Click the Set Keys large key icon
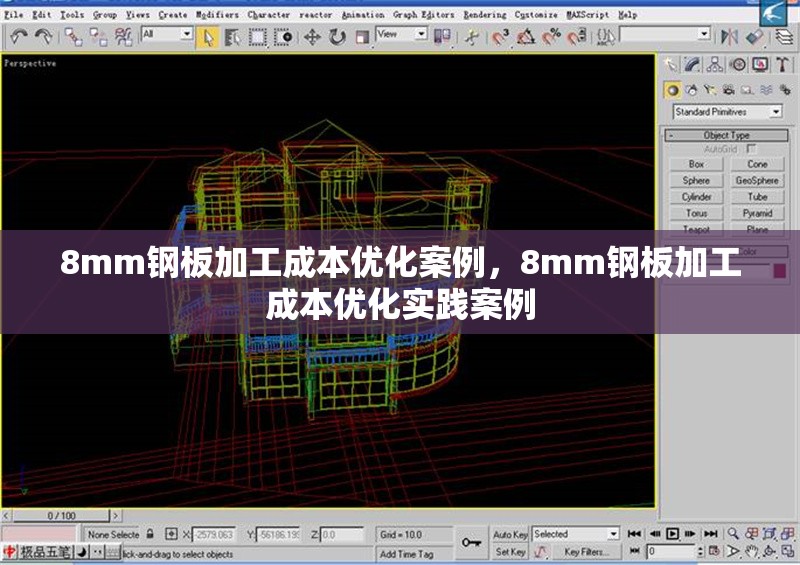Screen dimensions: 800x565 click(x=471, y=542)
